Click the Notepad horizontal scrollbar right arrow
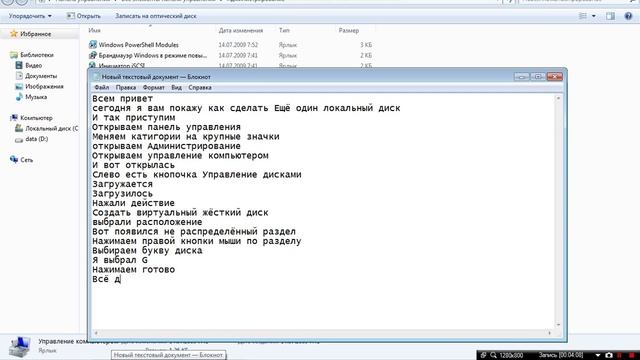640x360 pixels. point(550,333)
